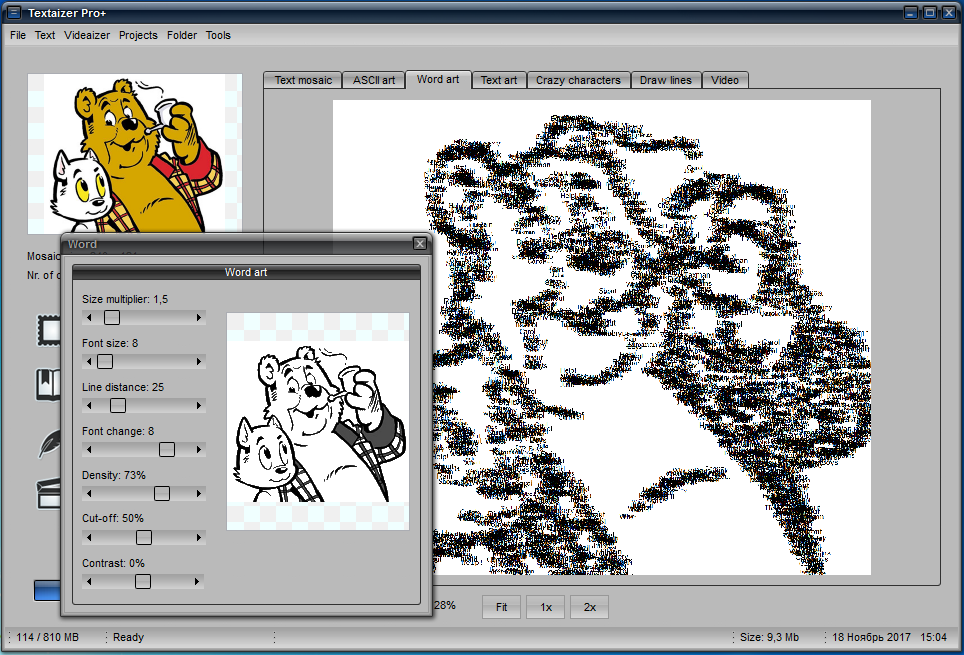Click the 'Contrast: 0%' label
Image resolution: width=964 pixels, height=655 pixels.
[113, 563]
